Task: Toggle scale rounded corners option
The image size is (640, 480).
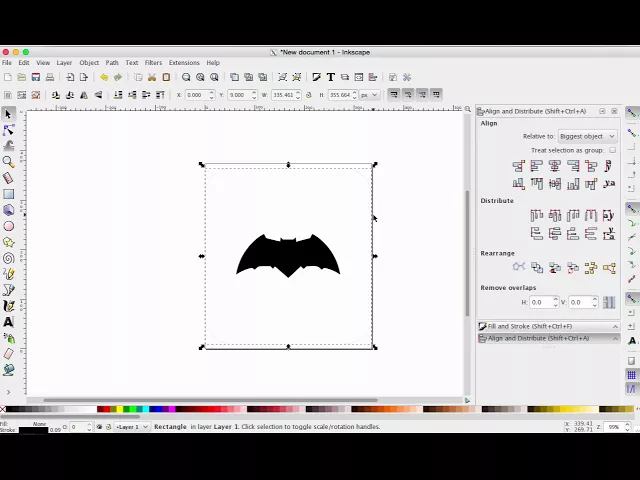Action: (x=408, y=95)
